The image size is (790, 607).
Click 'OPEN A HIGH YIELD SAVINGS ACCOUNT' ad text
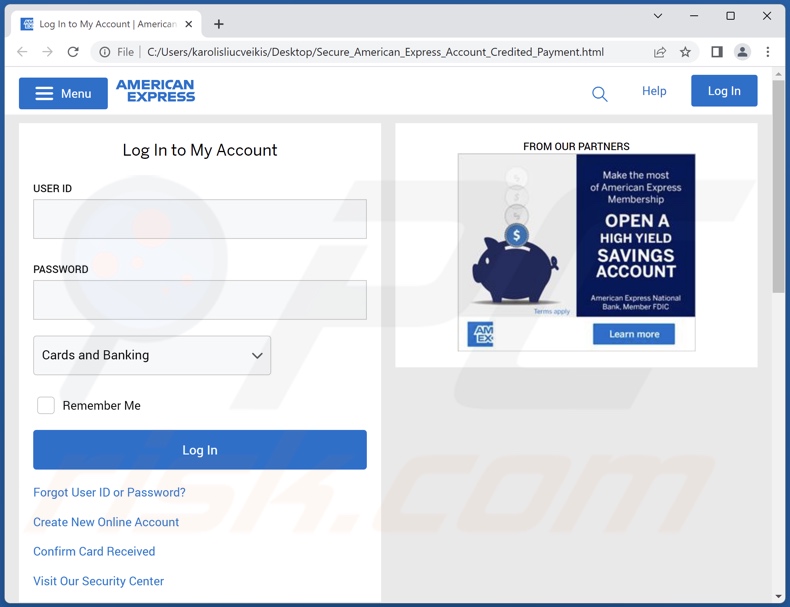click(x=636, y=246)
